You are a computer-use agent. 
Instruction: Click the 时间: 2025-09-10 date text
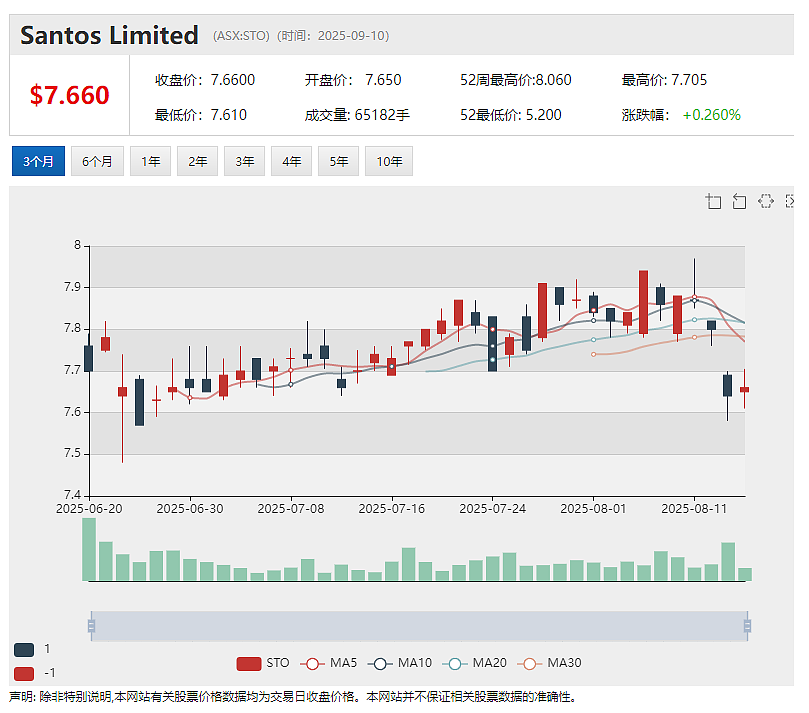333,36
